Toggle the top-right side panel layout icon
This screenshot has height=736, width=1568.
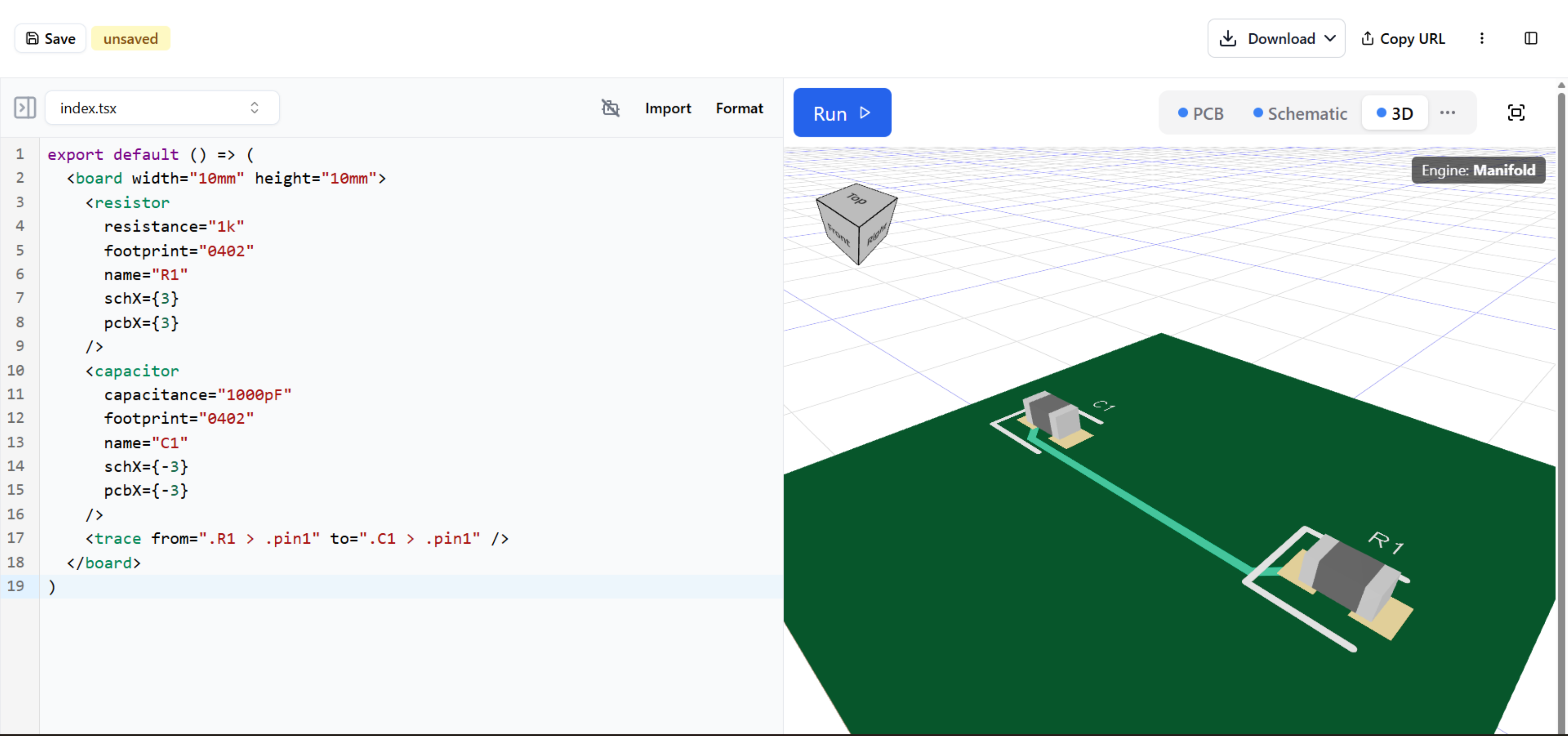point(1530,38)
